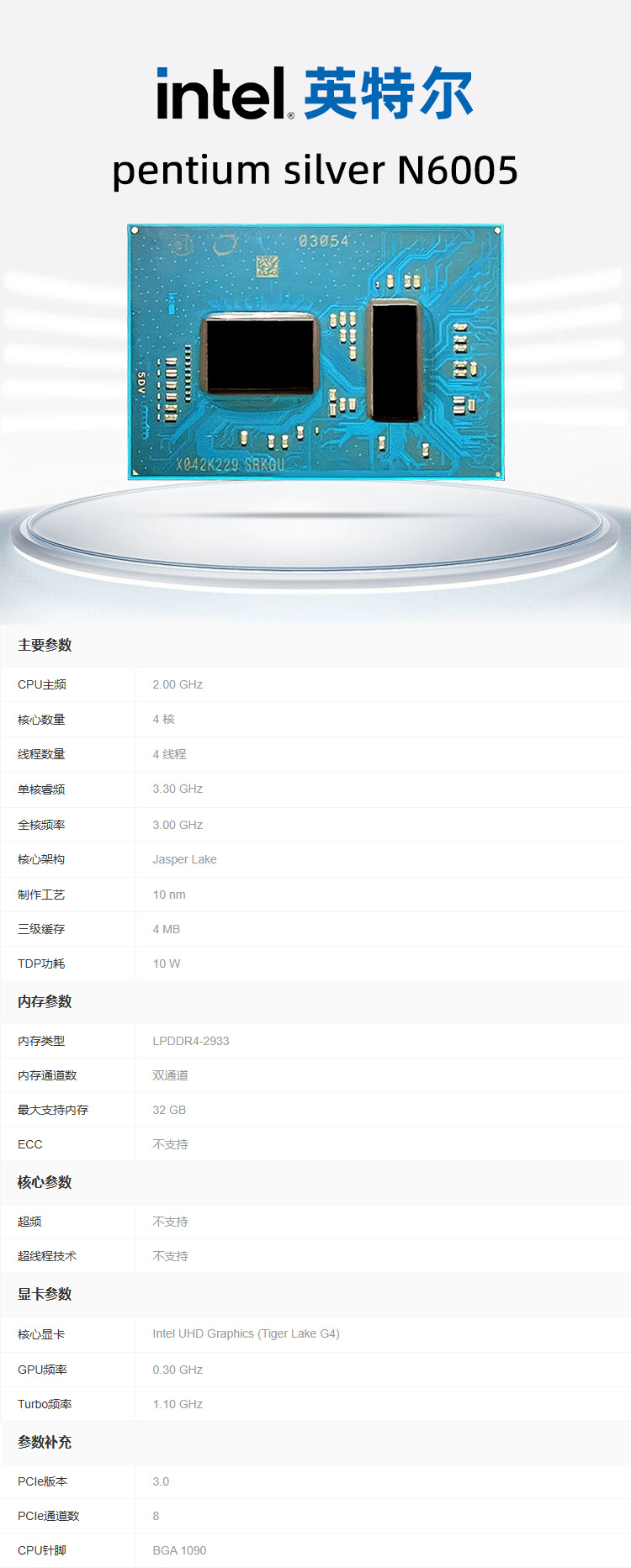Select the 核心参数 section header
This screenshot has width=631, height=1568.
pos(45,1182)
